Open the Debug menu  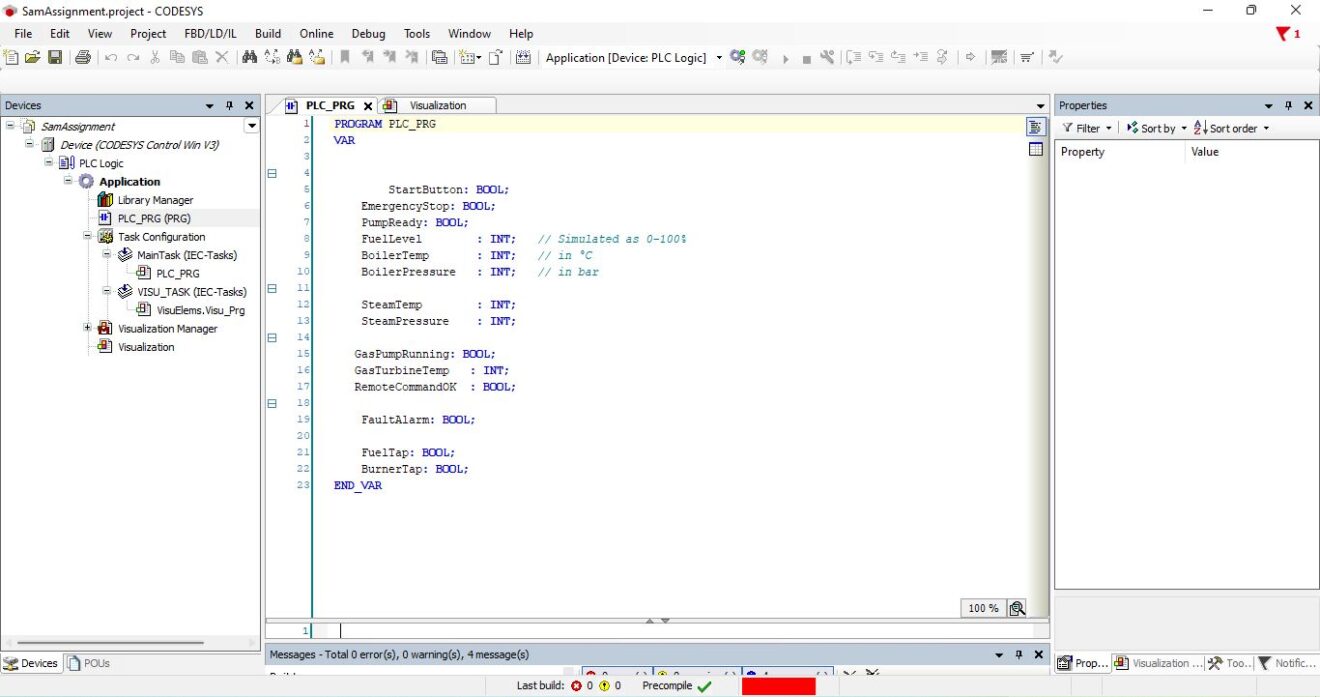(368, 33)
